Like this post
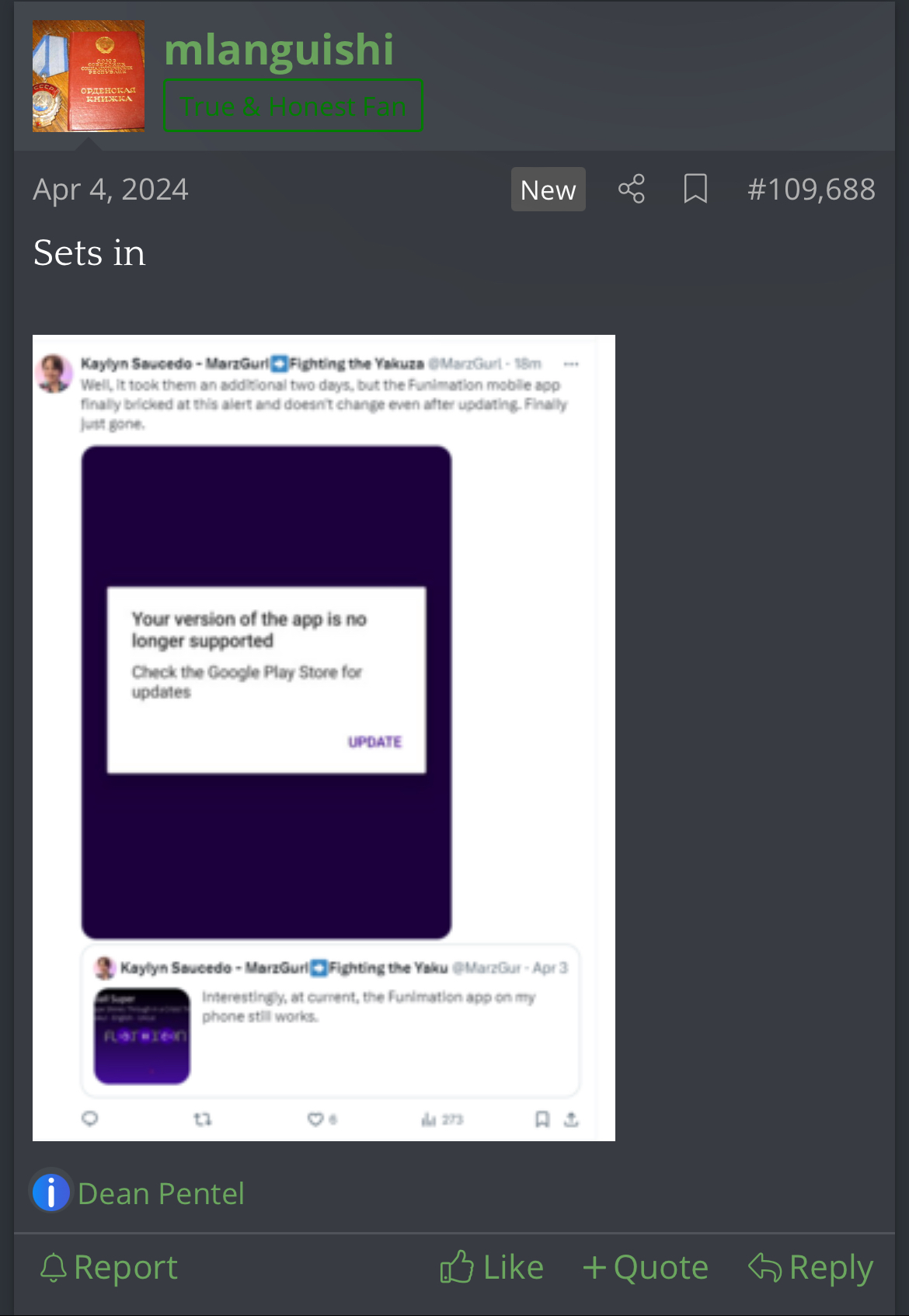 tap(492, 1268)
